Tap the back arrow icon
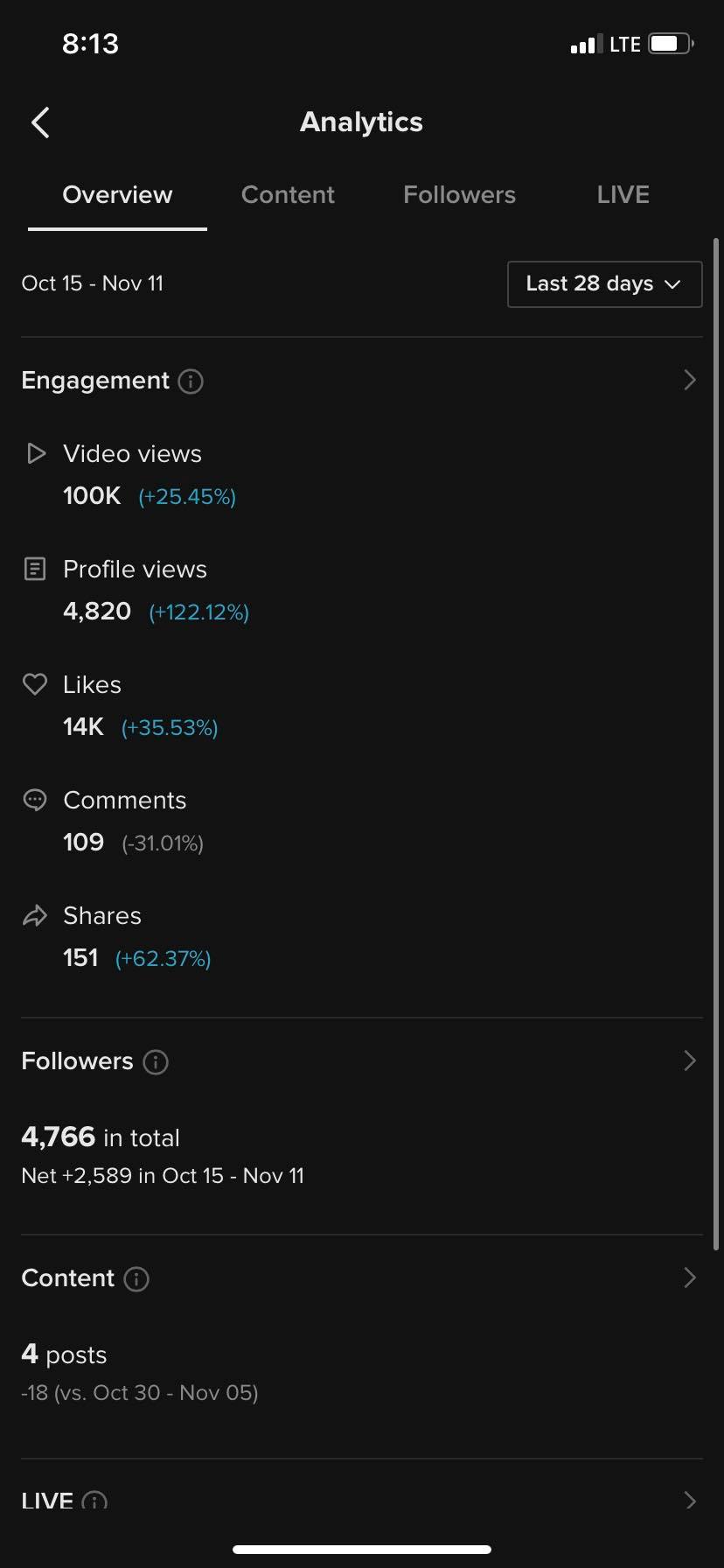The image size is (724, 1568). pos(40,122)
